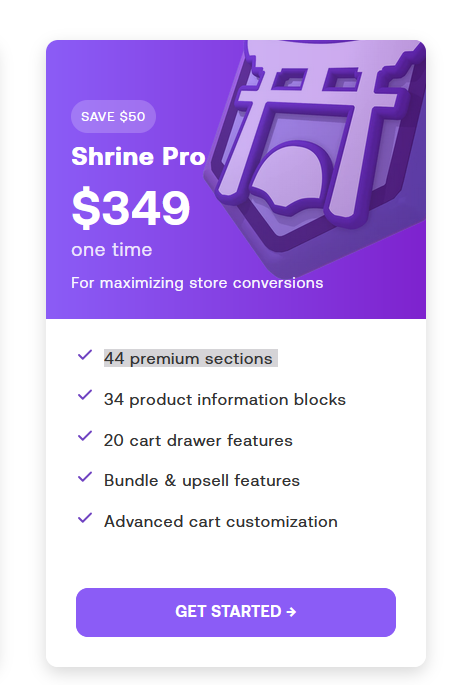Click the arched doorway in shrine illustration
This screenshot has height=685, width=466.
(x=290, y=175)
